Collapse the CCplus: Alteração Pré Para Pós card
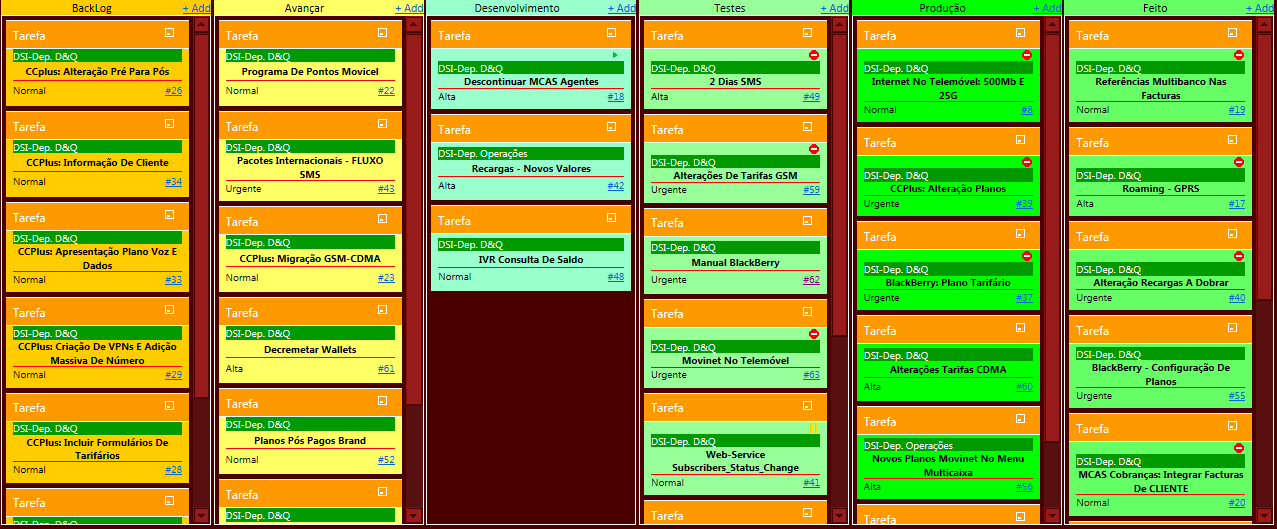The image size is (1277, 529). click(x=170, y=33)
